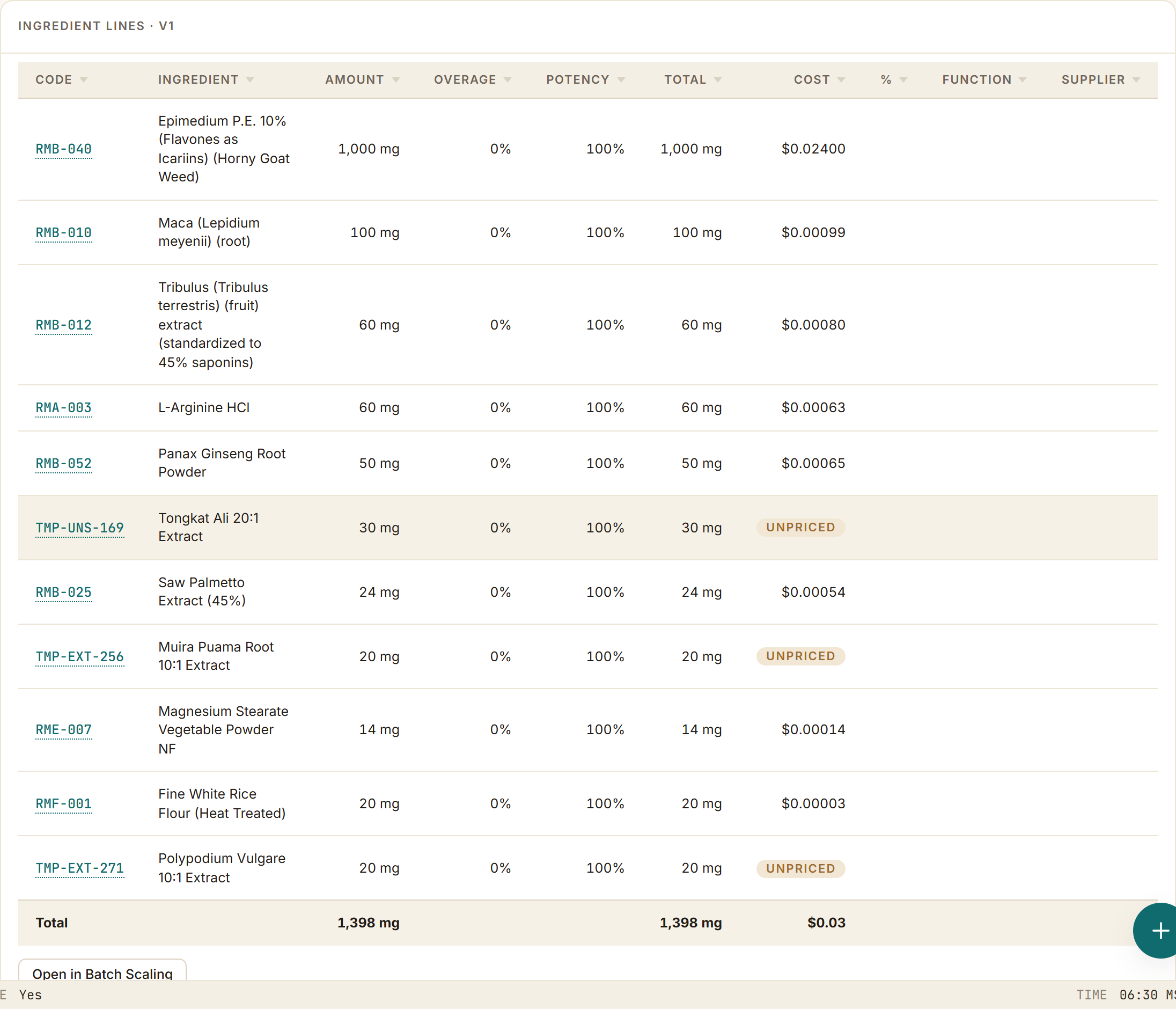Open the RMA-003 L-Arginine code link

63,408
